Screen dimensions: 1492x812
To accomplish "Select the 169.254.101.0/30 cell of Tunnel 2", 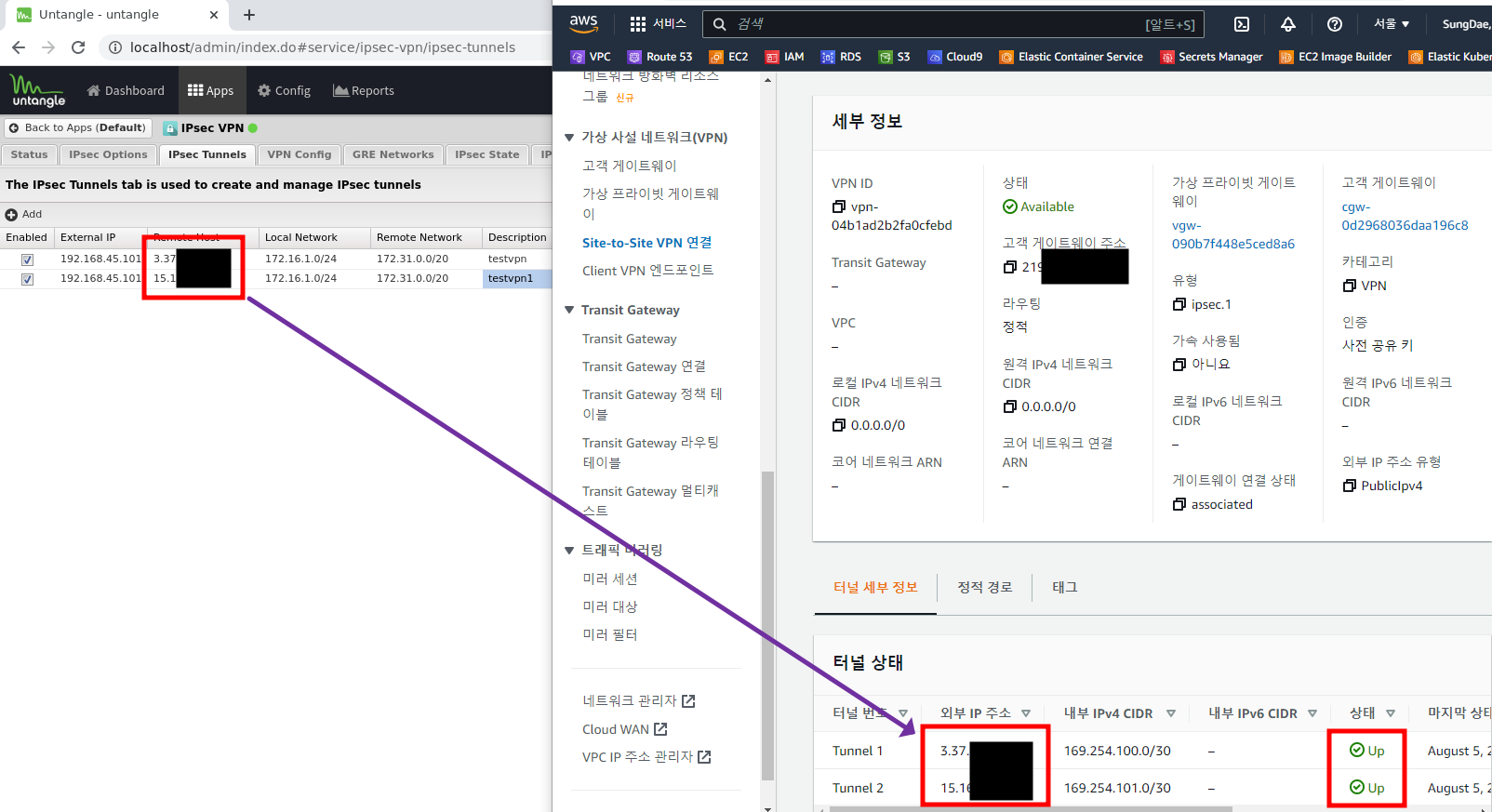I will tap(1117, 788).
